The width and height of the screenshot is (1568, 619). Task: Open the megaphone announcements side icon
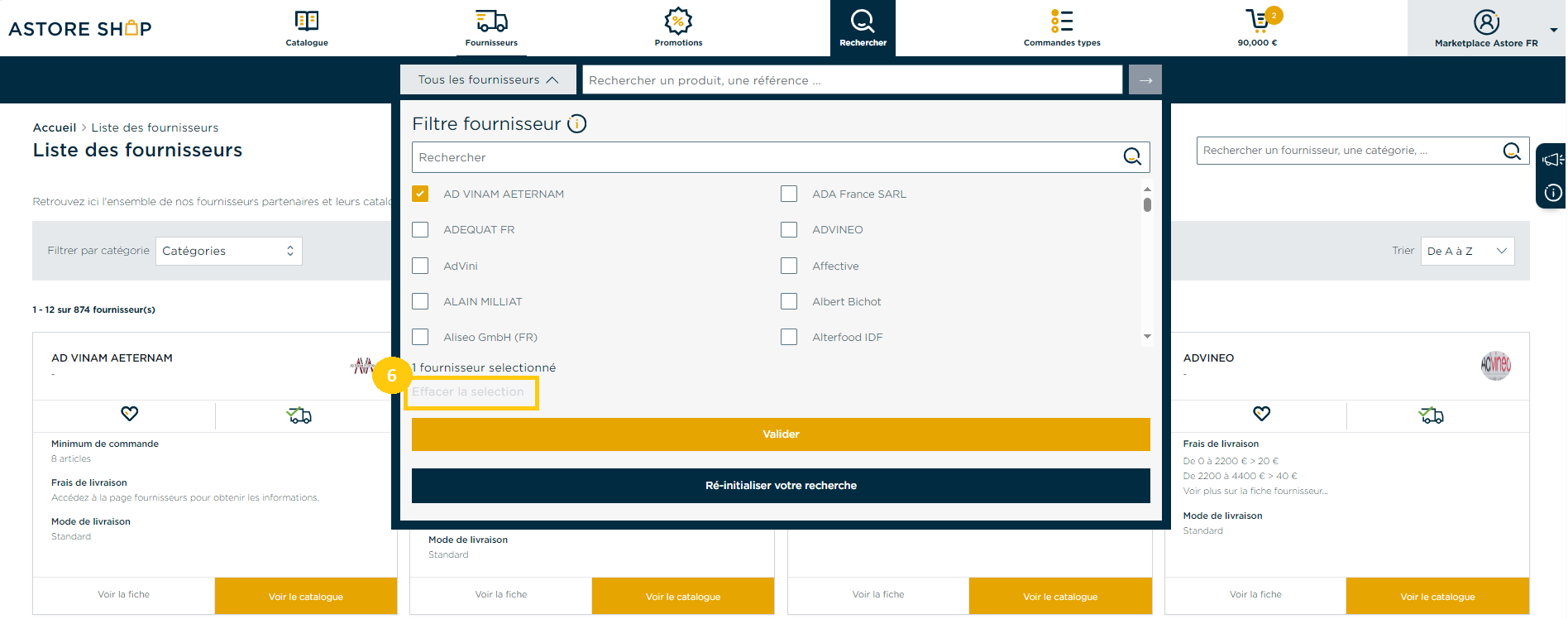click(x=1552, y=159)
